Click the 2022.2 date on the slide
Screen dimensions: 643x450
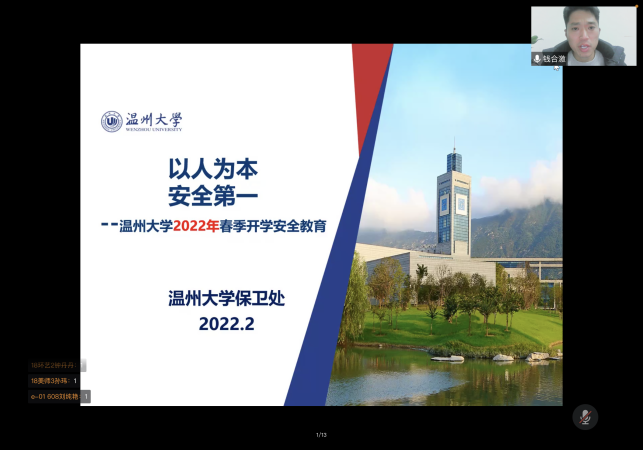(227, 323)
